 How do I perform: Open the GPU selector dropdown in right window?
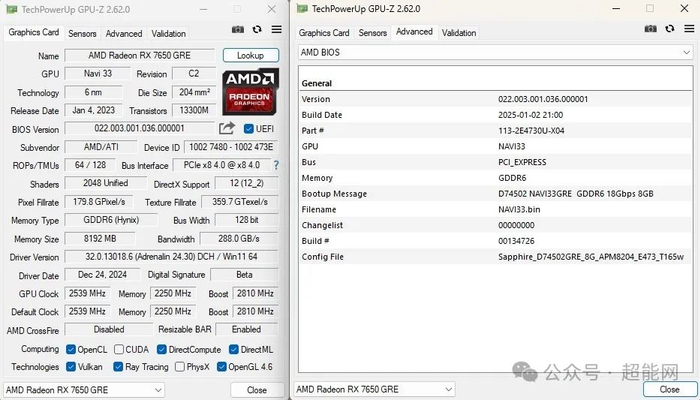tap(374, 389)
